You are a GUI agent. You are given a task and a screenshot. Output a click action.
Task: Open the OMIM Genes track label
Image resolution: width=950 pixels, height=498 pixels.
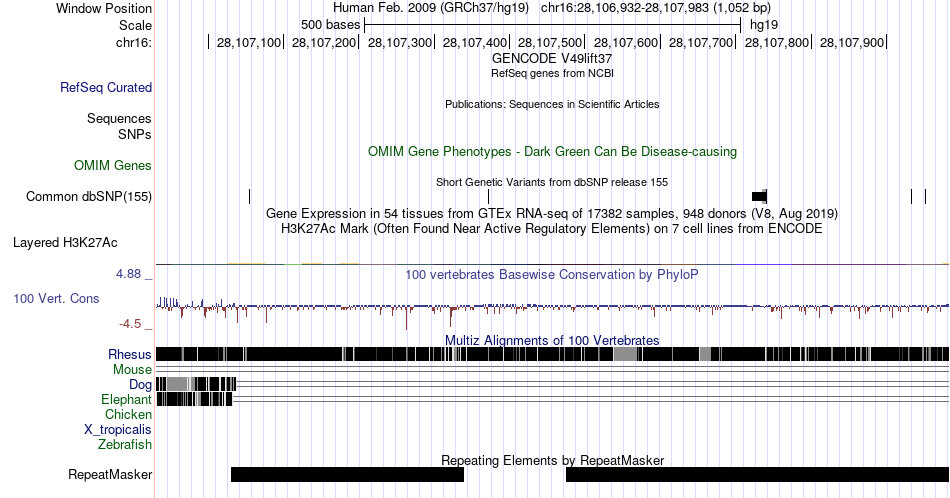113,165
